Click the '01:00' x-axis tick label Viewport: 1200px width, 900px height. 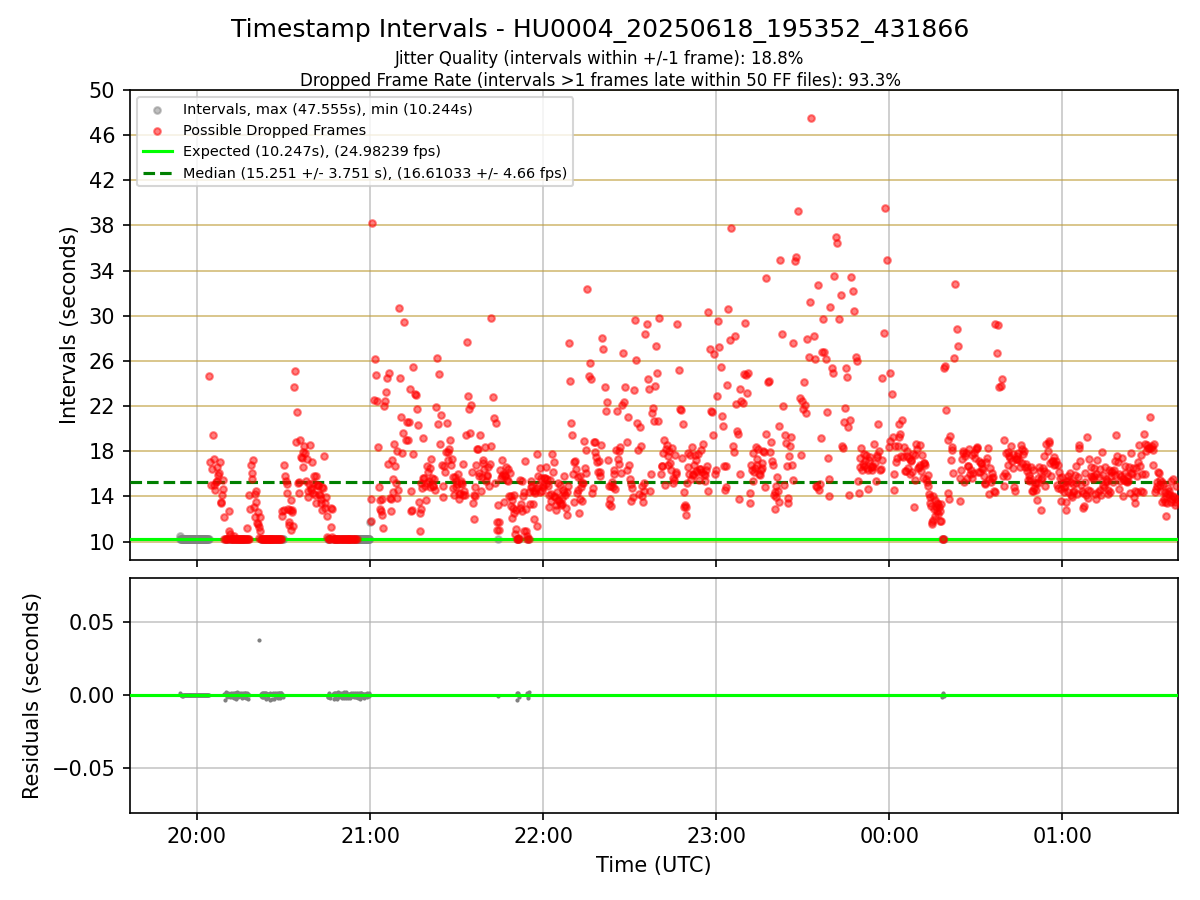1062,834
